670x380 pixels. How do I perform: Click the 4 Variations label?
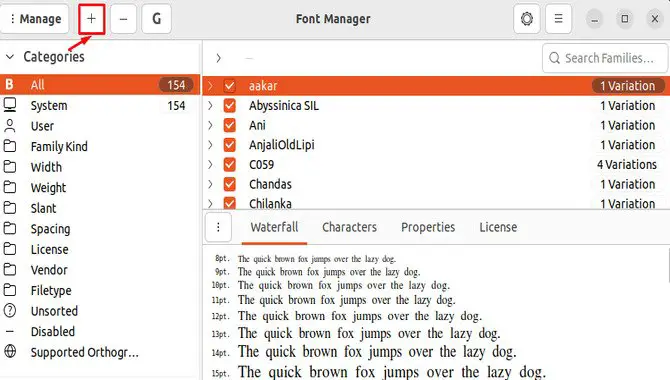tap(627, 165)
